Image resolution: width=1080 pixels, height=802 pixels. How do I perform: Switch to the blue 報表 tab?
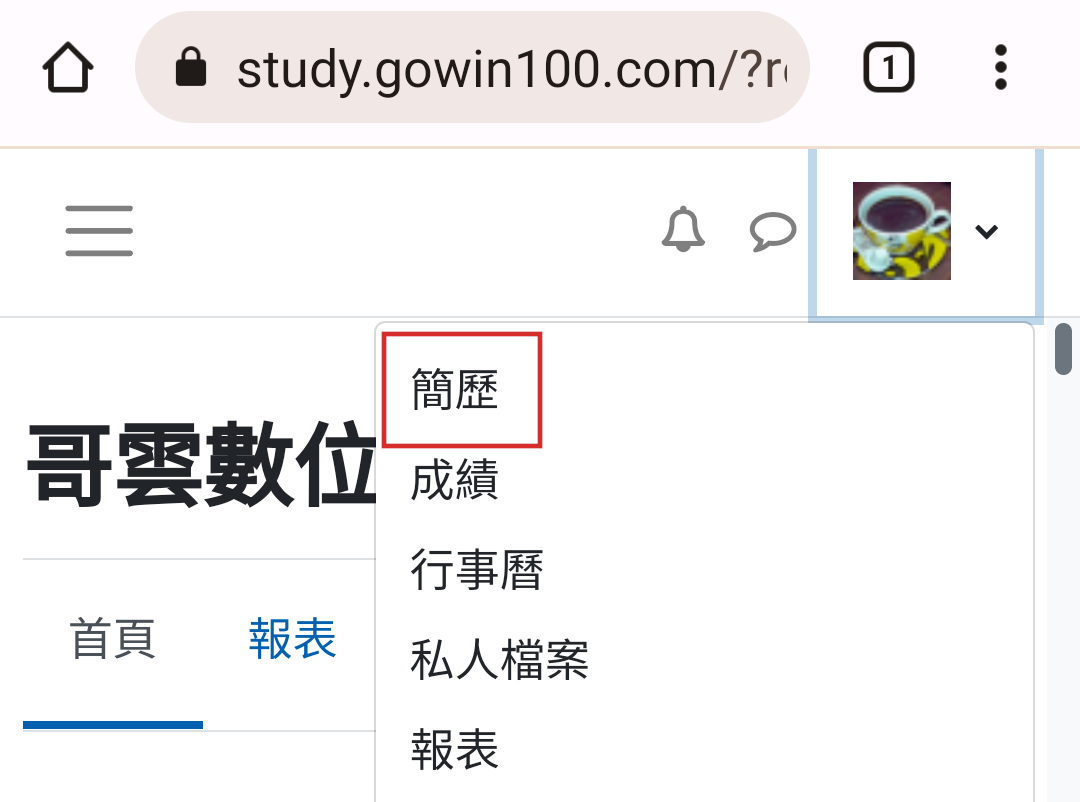[x=293, y=639]
